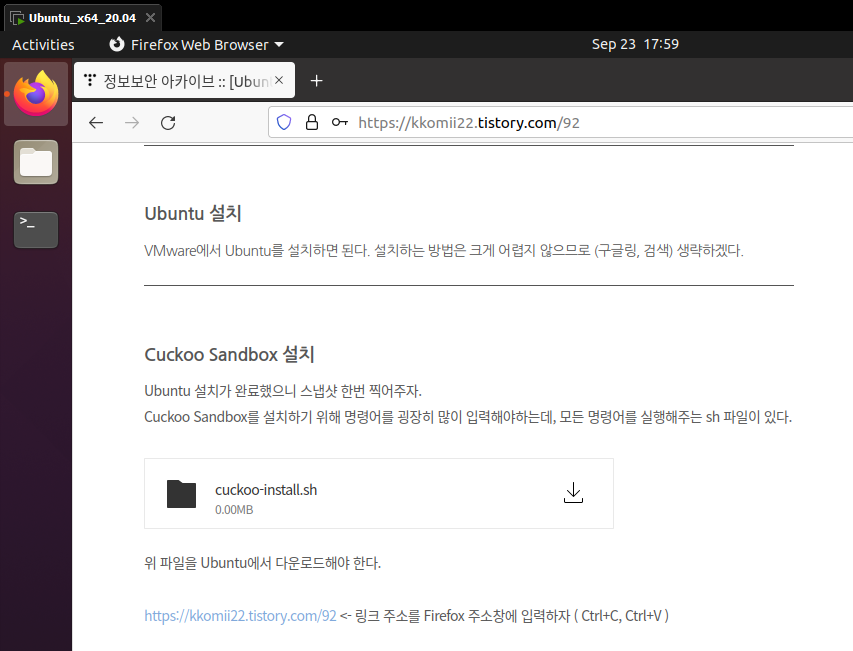Click the cuckoo-install.sh file name
The height and width of the screenshot is (651, 853).
[x=266, y=490]
